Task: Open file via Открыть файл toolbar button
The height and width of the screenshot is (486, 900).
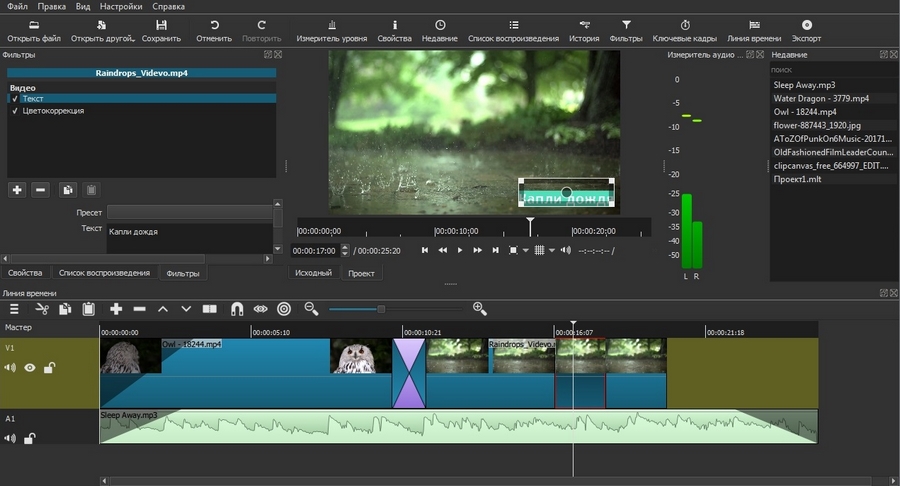Action: click(33, 31)
